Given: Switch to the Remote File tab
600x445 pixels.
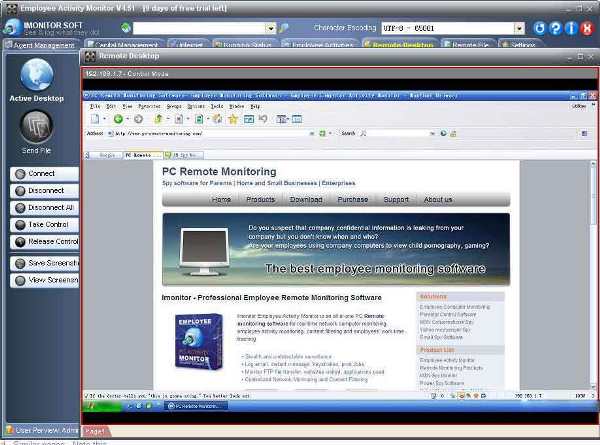Looking at the screenshot, I should pos(467,44).
